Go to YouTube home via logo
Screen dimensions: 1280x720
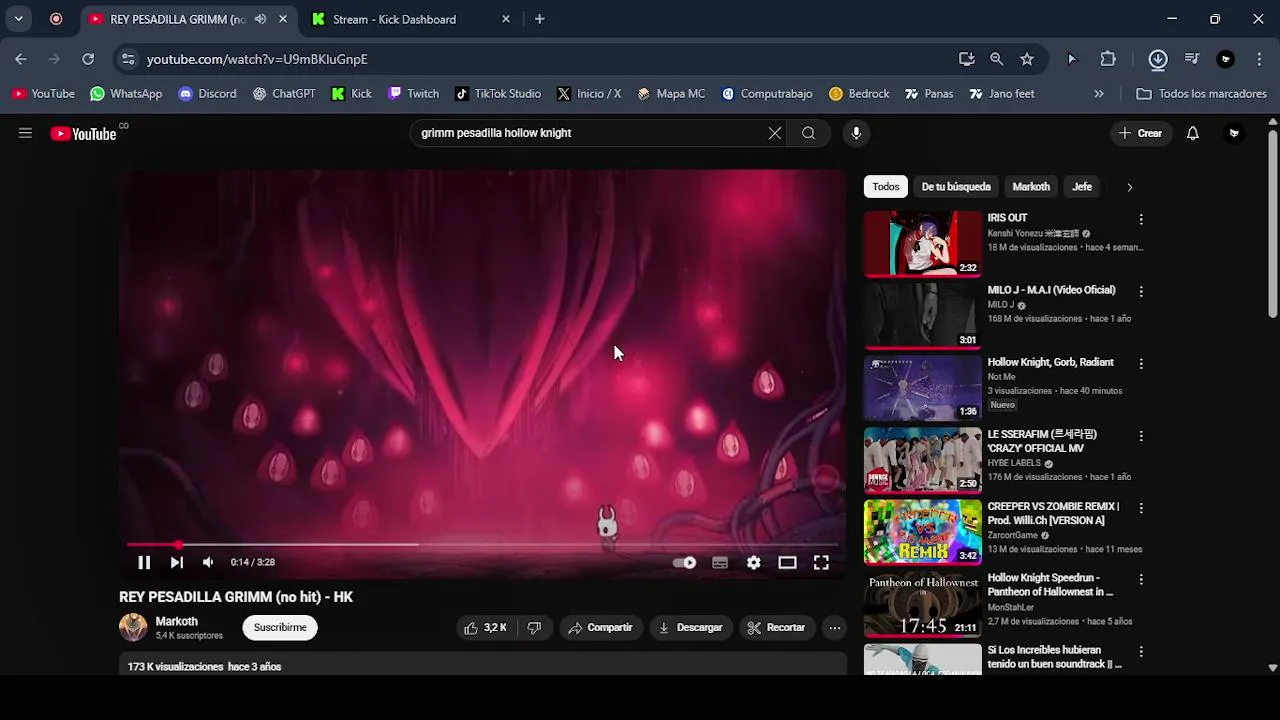click(84, 134)
